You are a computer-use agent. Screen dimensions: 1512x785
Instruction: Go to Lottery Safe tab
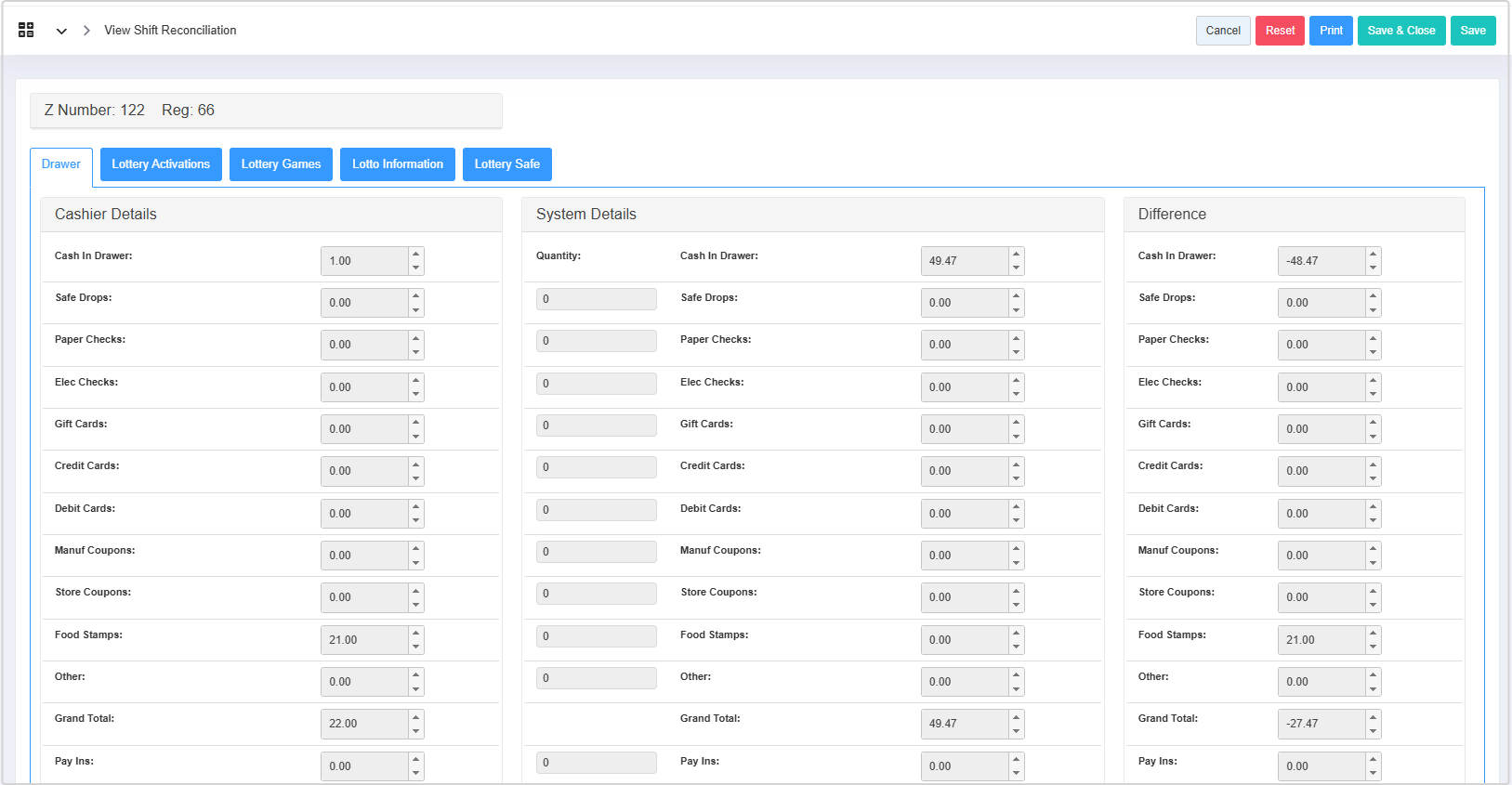pos(506,164)
